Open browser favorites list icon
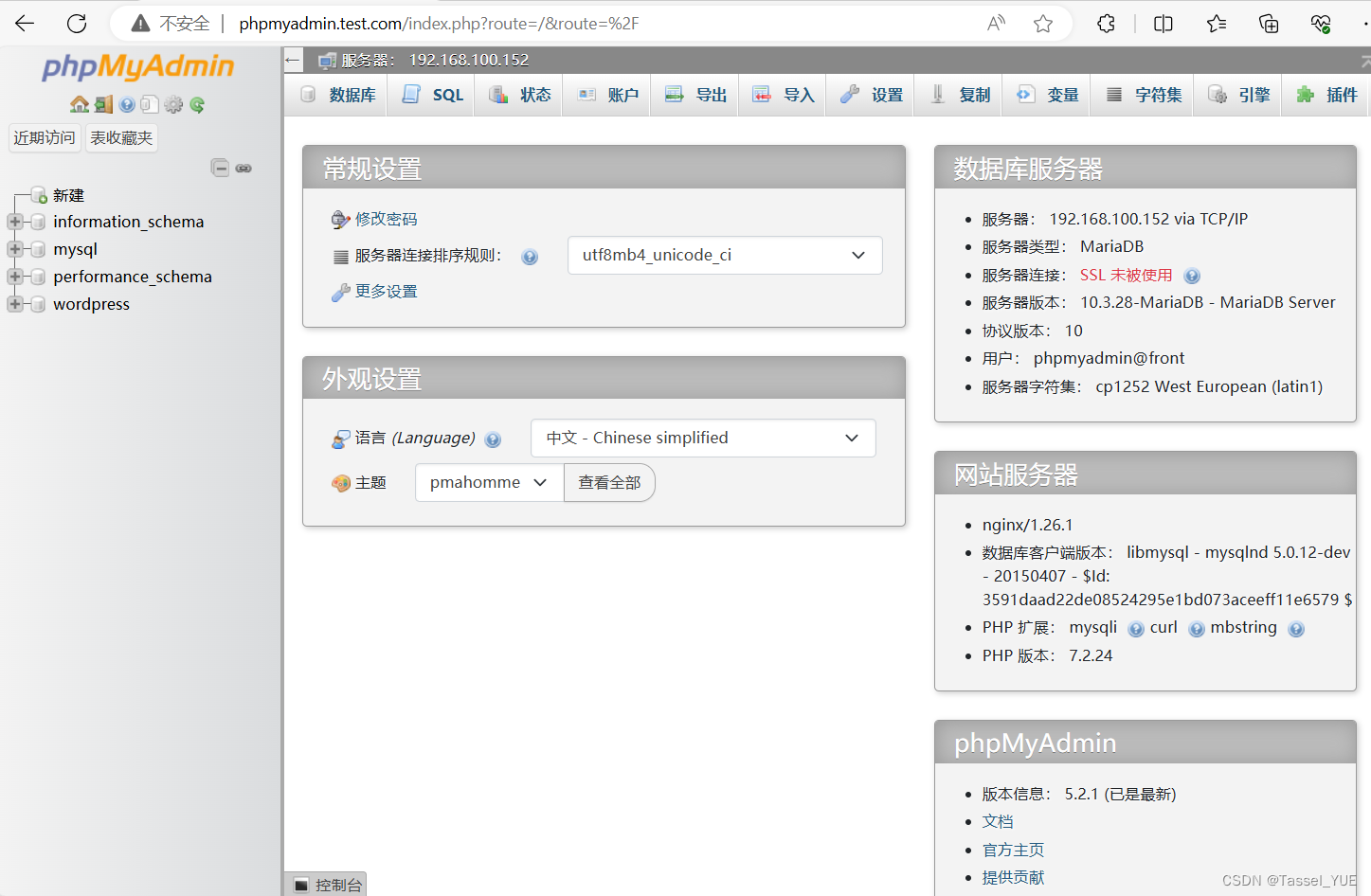The image size is (1371, 896). point(1217,24)
